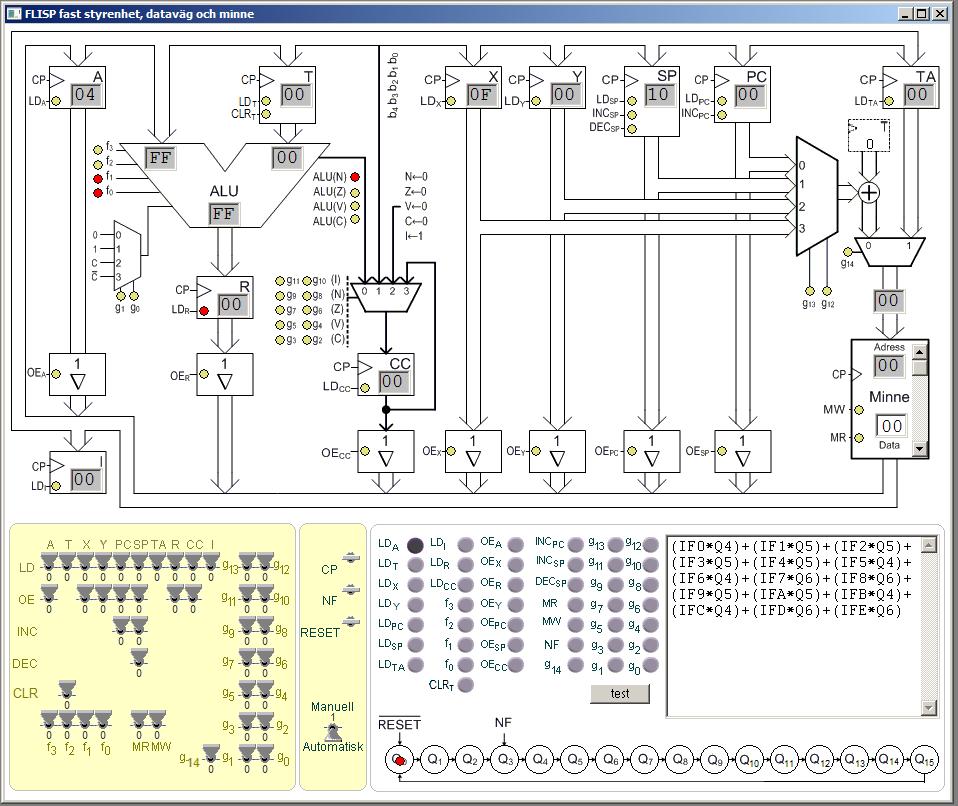Click the red LDR LED on register R
958x806 pixels.
(204, 311)
